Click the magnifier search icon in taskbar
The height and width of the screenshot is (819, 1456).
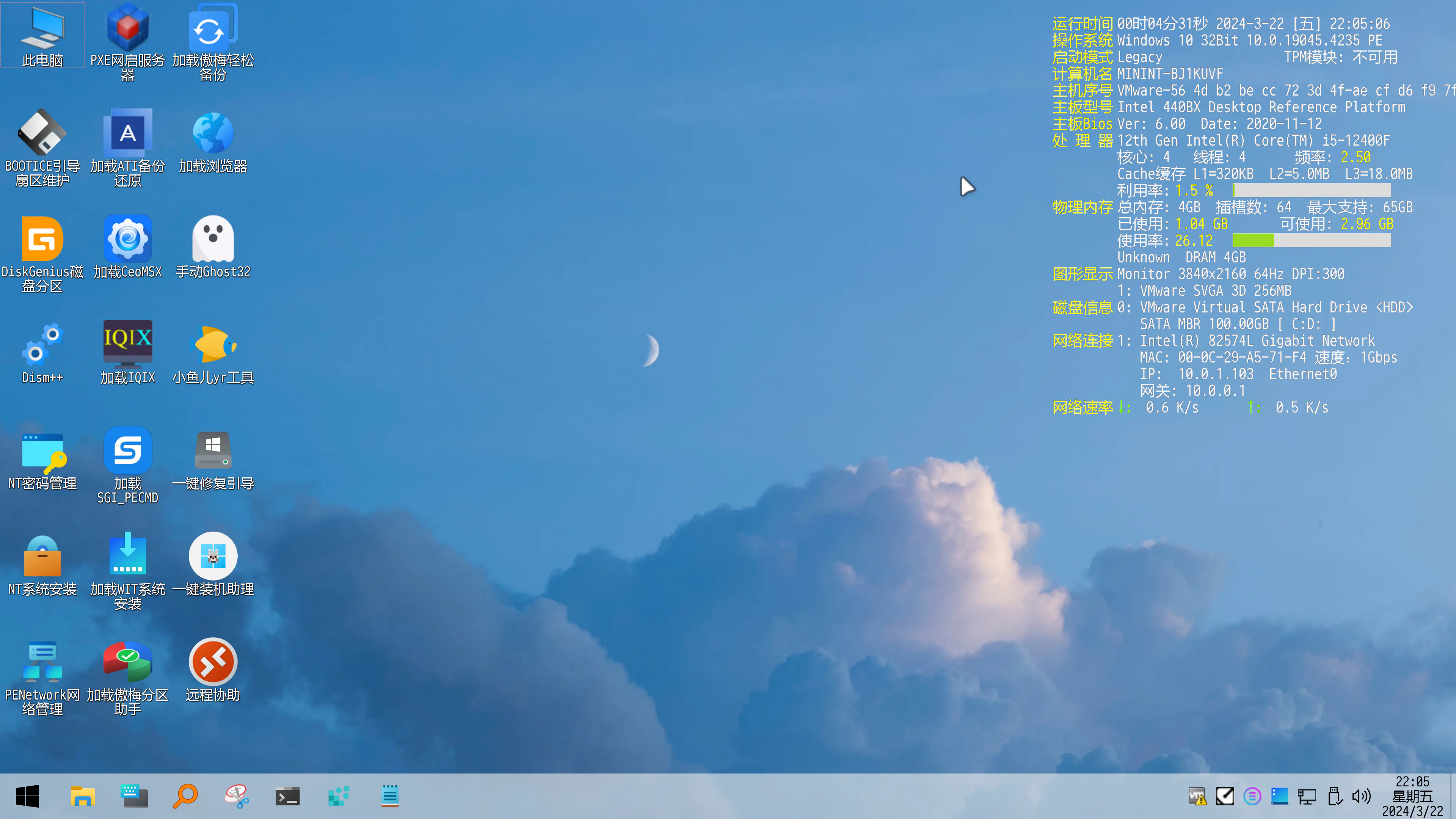[x=185, y=796]
